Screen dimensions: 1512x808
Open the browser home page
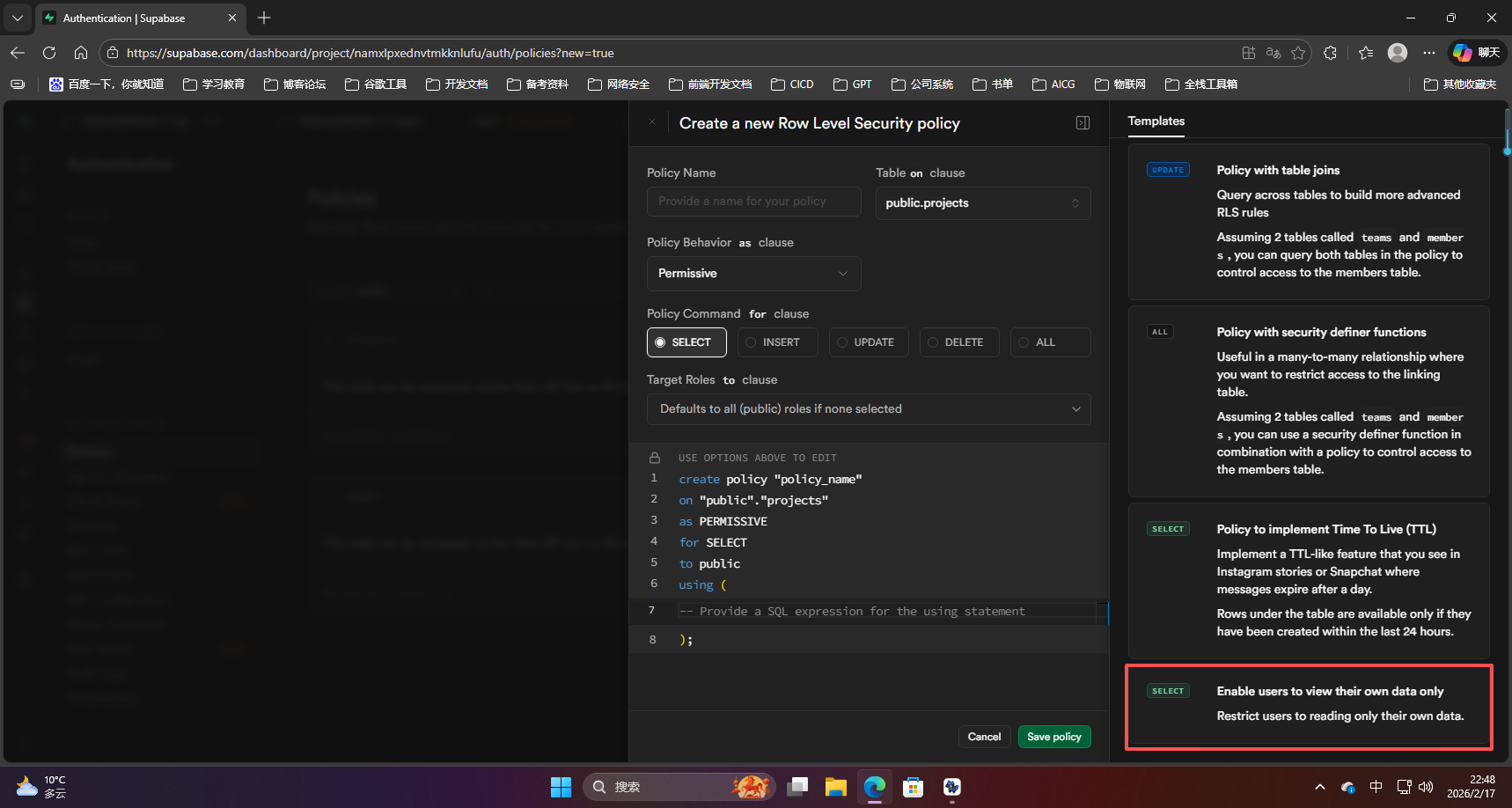(81, 53)
